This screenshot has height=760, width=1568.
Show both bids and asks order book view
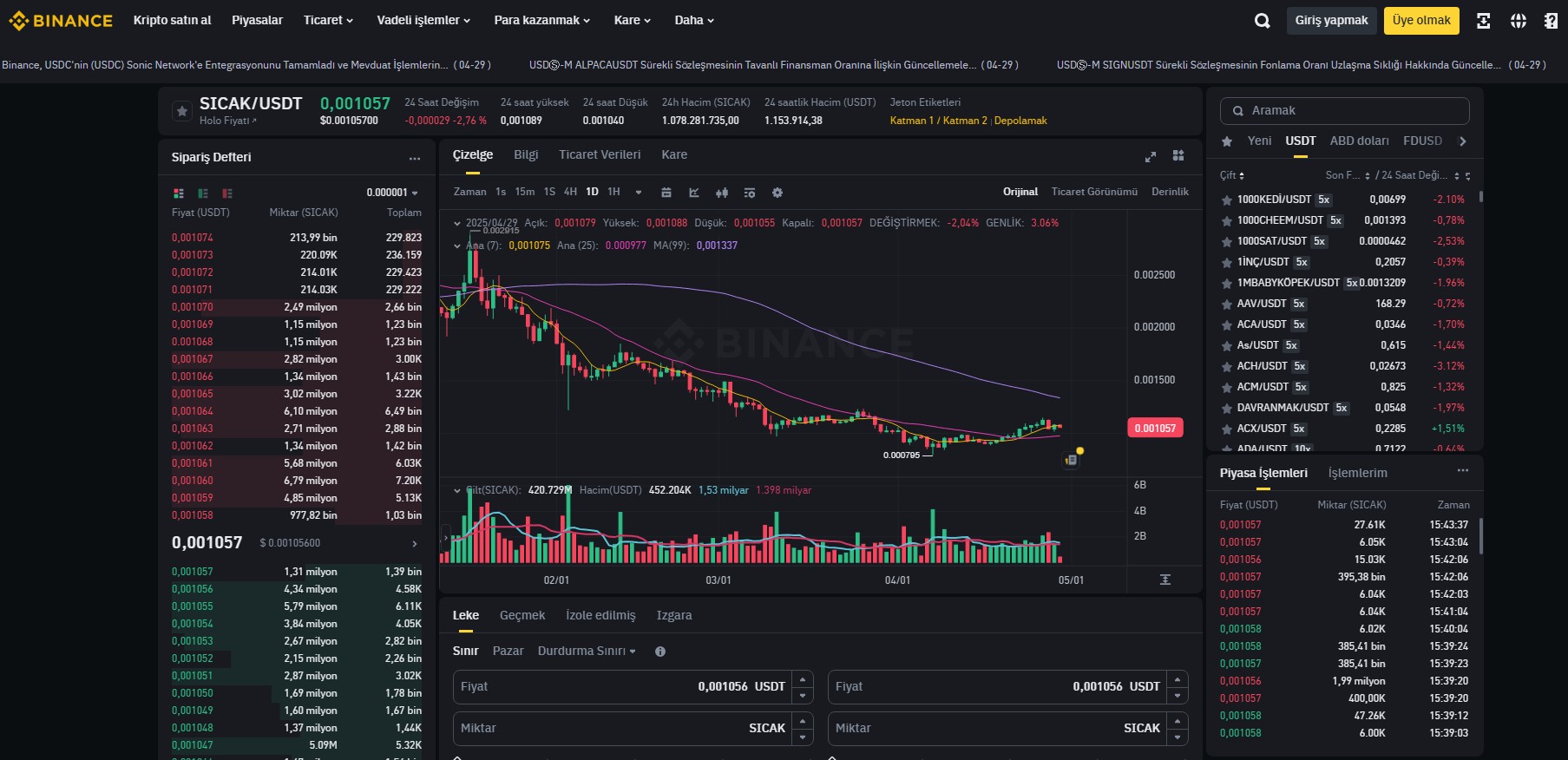179,193
